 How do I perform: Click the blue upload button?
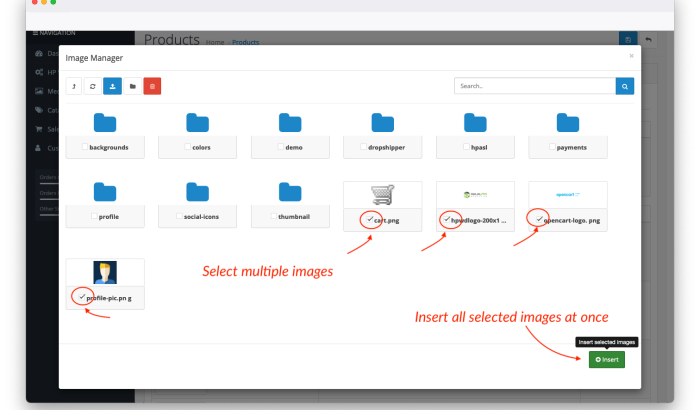point(112,86)
